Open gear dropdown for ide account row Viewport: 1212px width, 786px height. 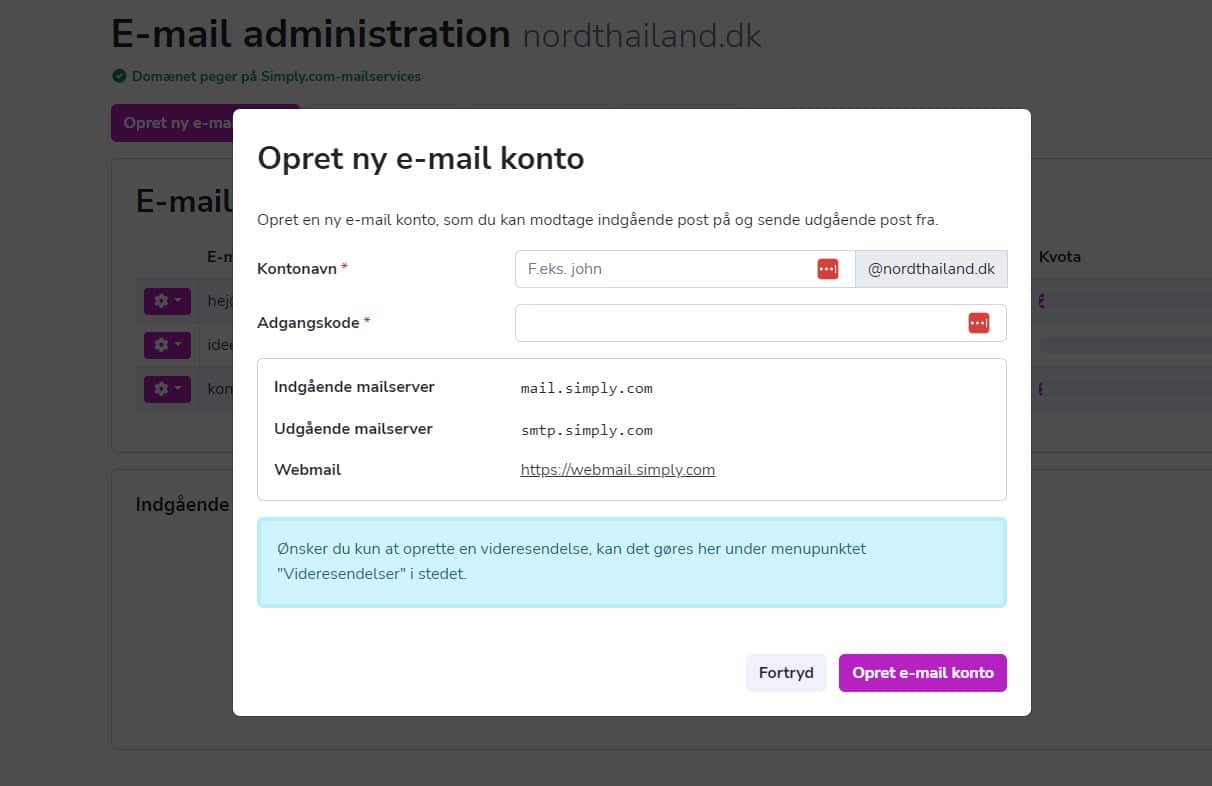pyautogui.click(x=167, y=345)
